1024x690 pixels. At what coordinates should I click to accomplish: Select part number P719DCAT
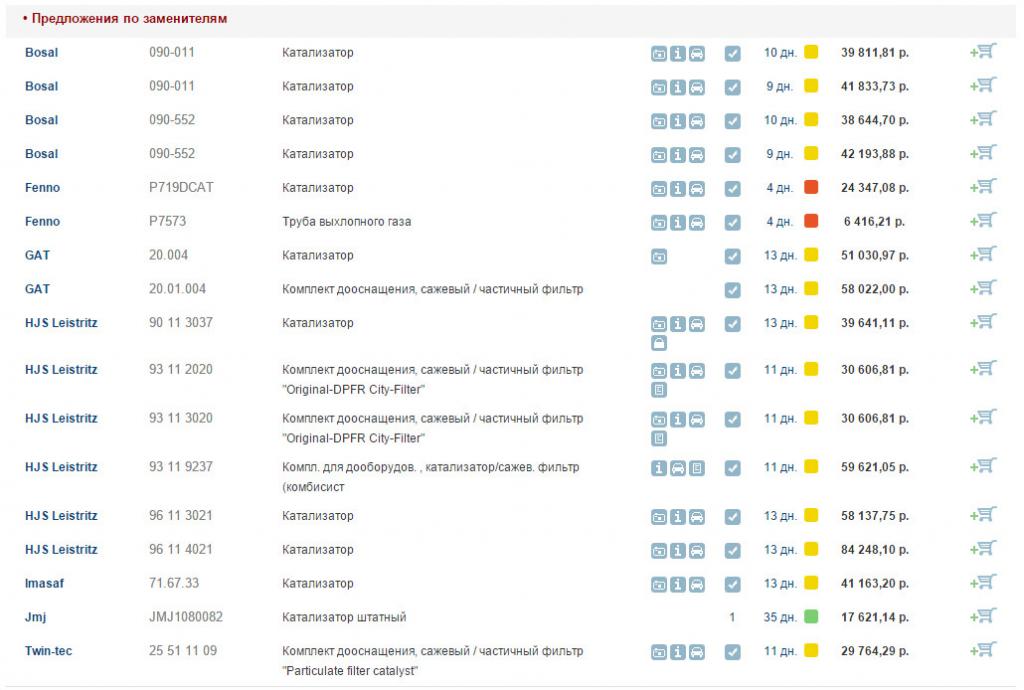pyautogui.click(x=181, y=187)
